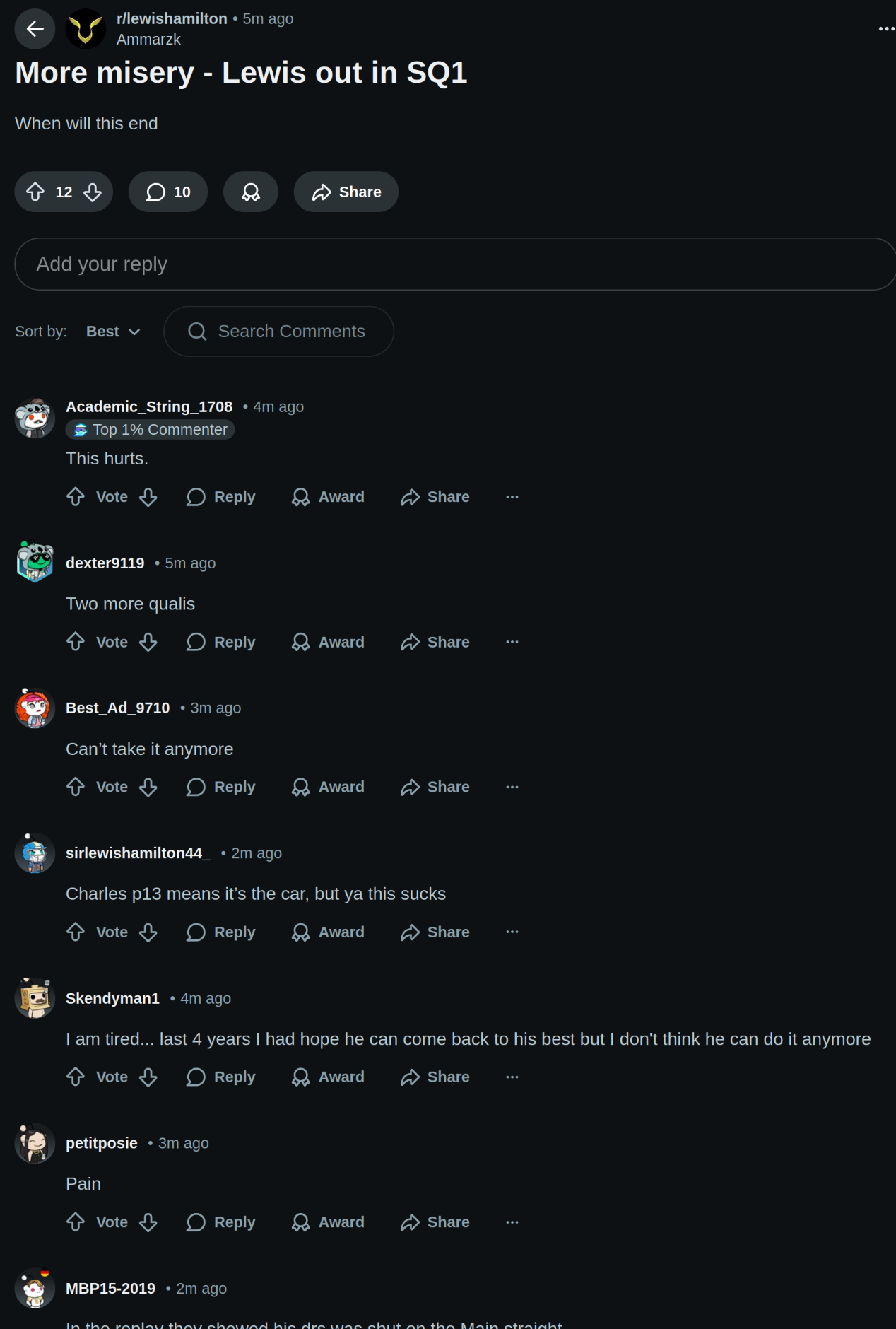Open the post comments count button

(168, 192)
